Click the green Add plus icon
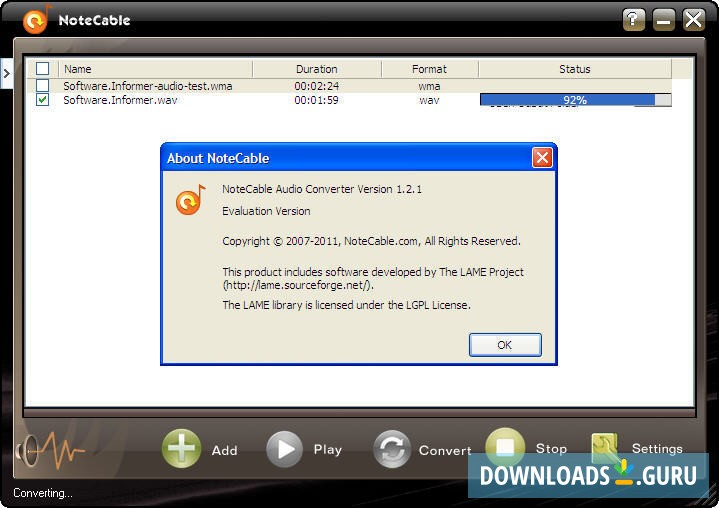 tap(182, 448)
